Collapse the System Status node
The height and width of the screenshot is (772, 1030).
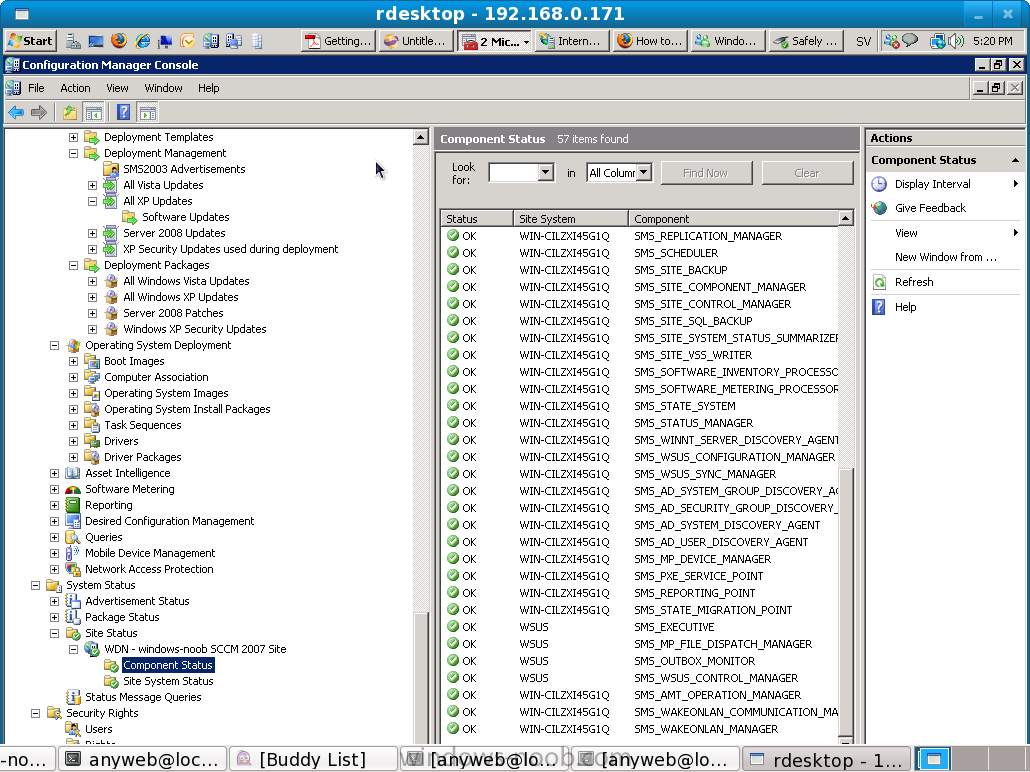[35, 585]
